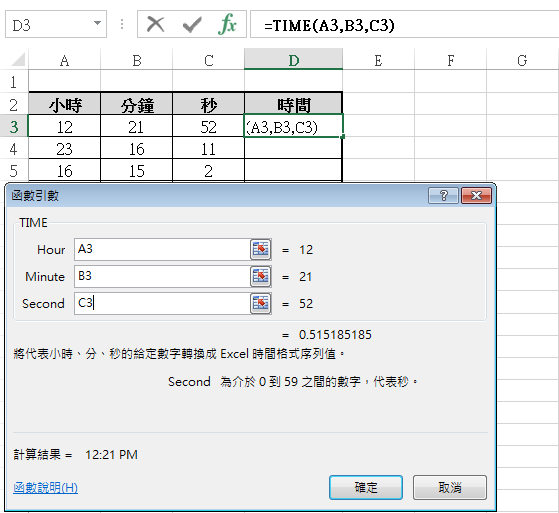Screen dimensions: 559x513
Task: Click the 函數引數 dialog title bar
Action: point(217,195)
